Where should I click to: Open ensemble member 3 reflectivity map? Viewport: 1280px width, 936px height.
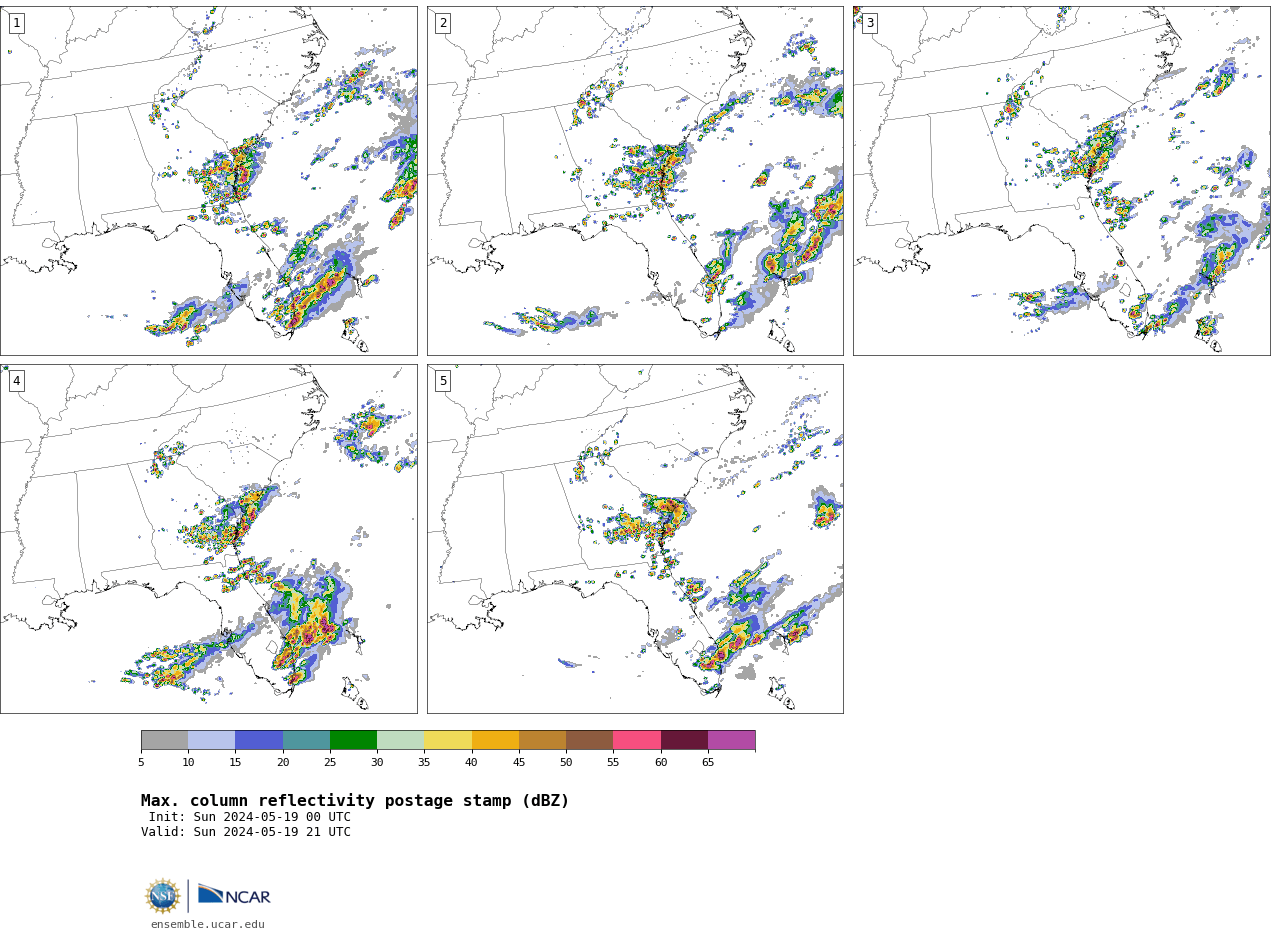pos(1061,181)
